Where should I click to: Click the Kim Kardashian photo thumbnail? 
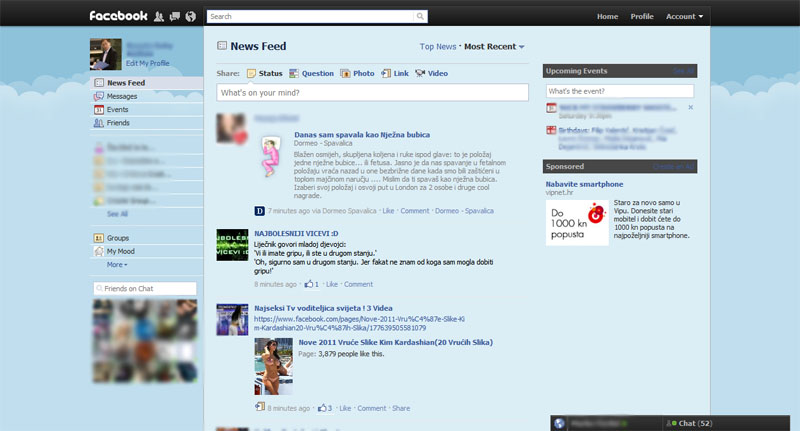[x=274, y=366]
